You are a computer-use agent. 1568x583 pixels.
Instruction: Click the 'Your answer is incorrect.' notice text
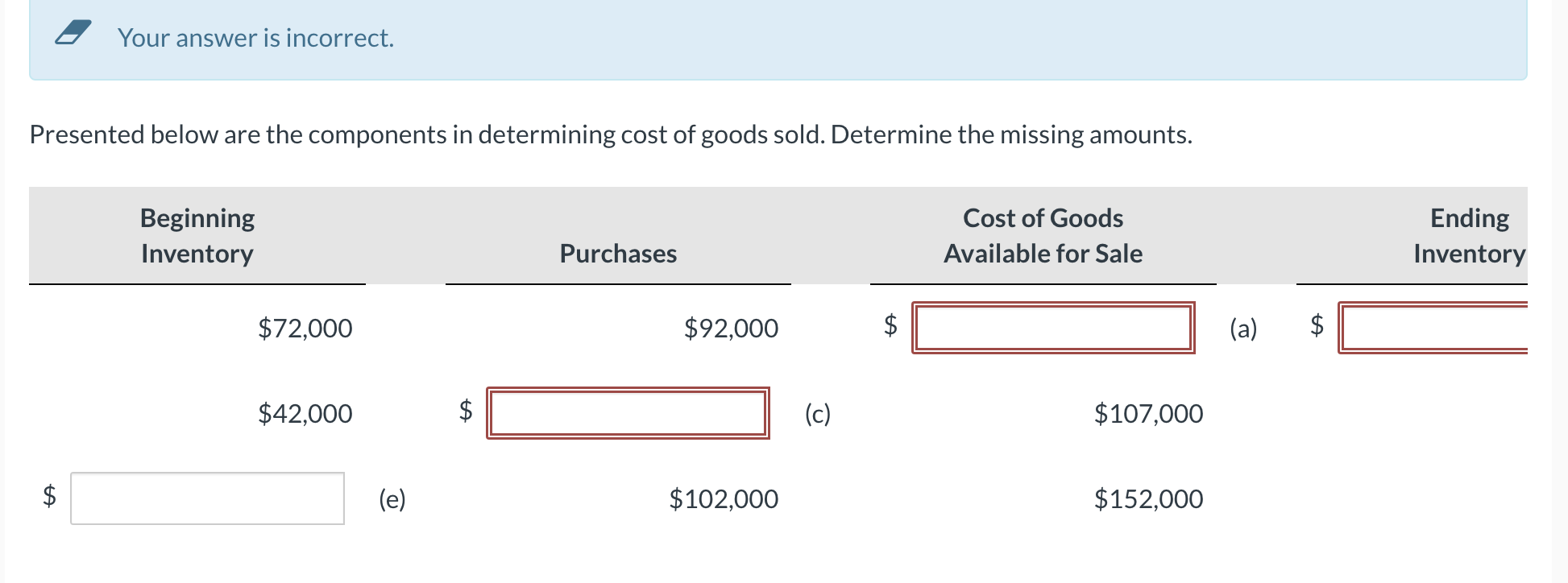(255, 38)
